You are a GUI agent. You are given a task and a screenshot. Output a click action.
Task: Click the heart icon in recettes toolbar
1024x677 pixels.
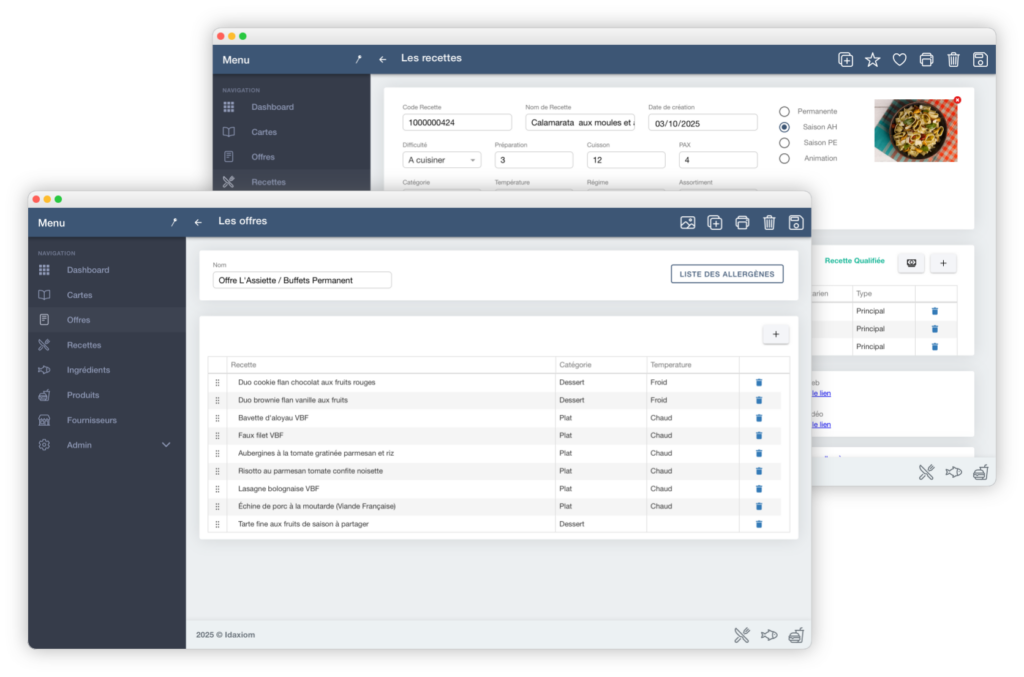899,60
